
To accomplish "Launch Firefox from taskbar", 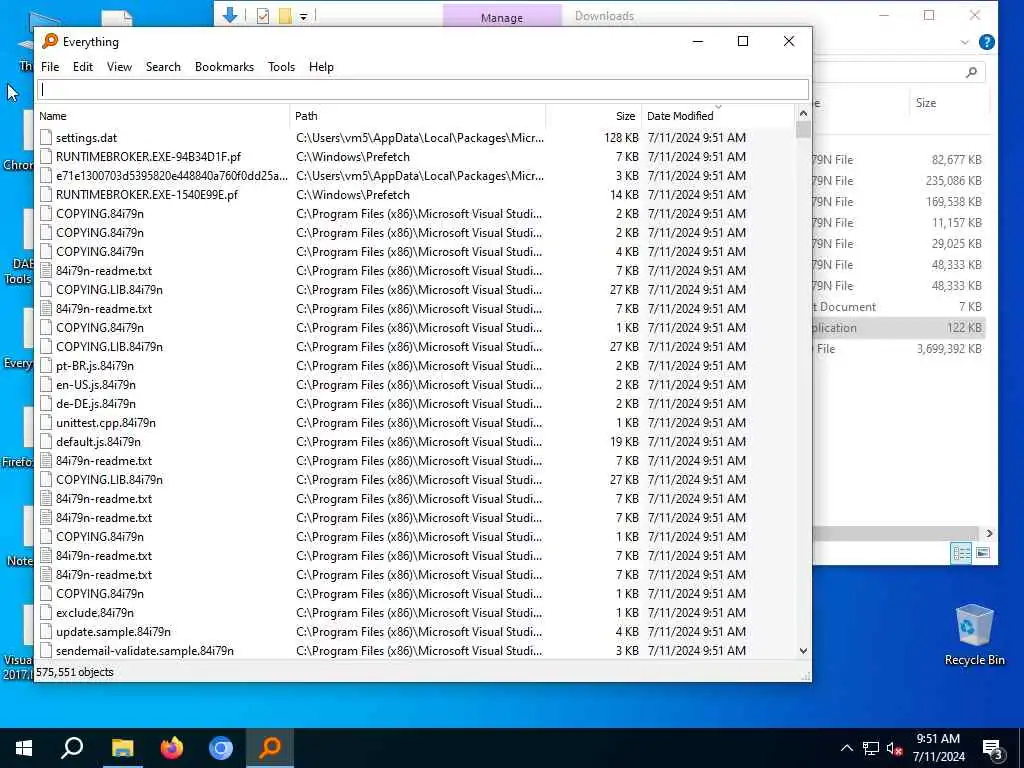I will click(172, 748).
